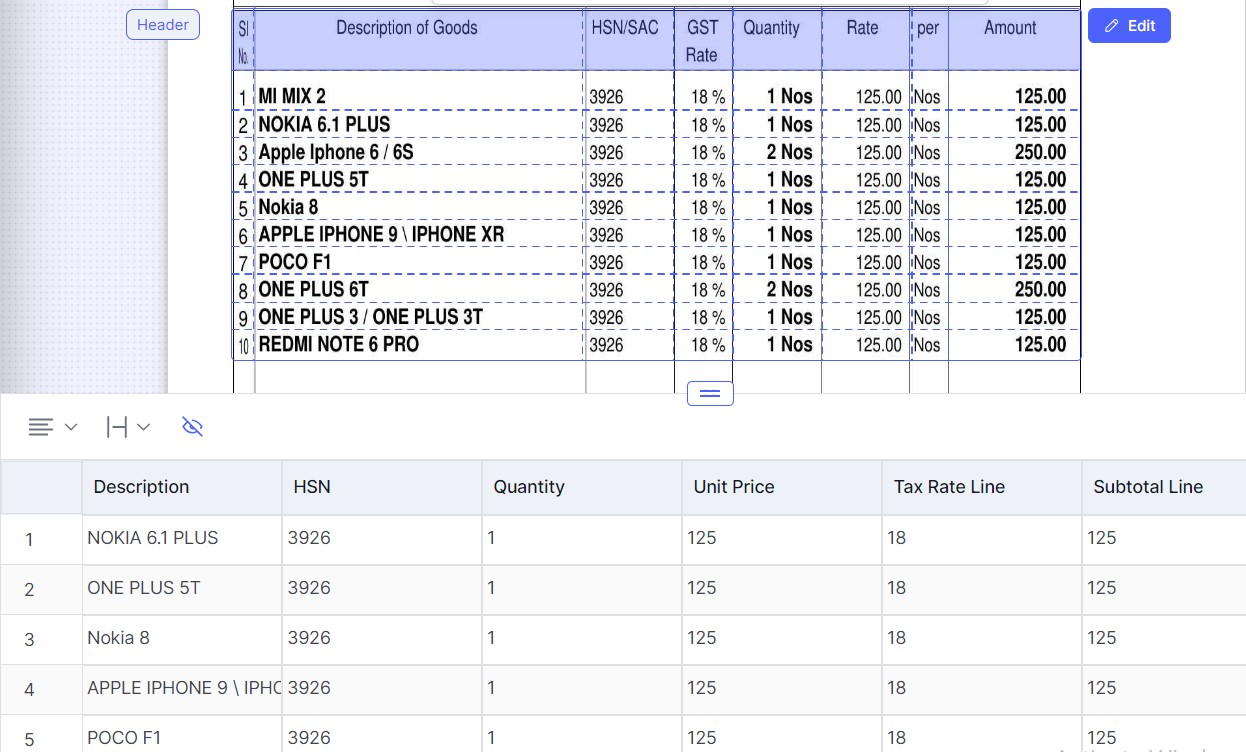Select the Description column header

(x=181, y=487)
